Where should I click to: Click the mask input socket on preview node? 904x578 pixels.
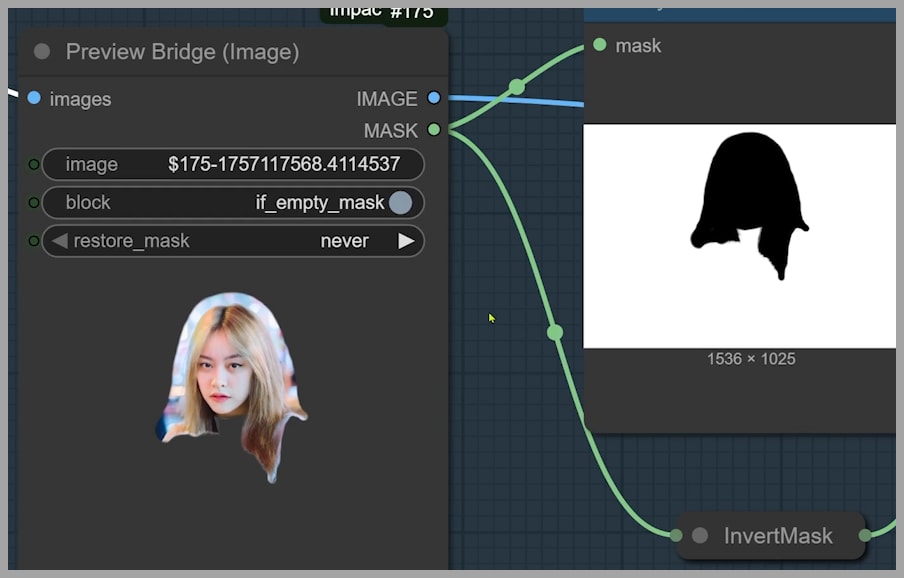599,45
